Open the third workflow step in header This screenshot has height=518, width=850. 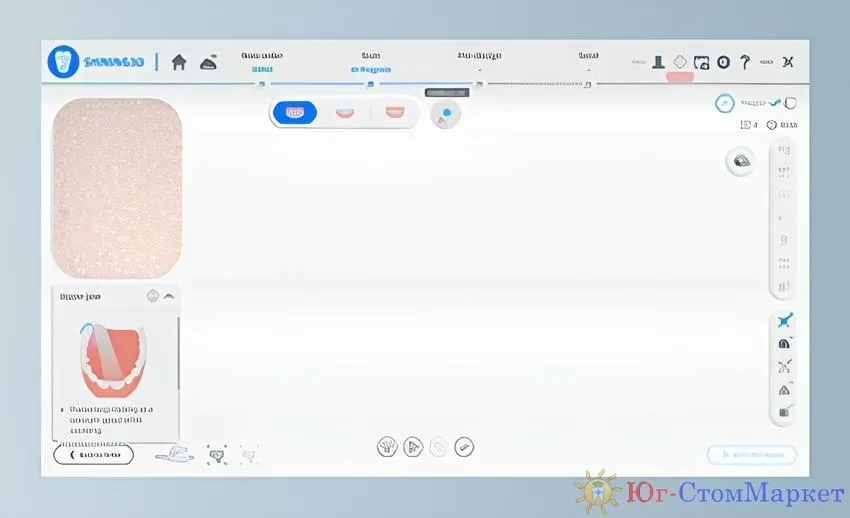[479, 63]
